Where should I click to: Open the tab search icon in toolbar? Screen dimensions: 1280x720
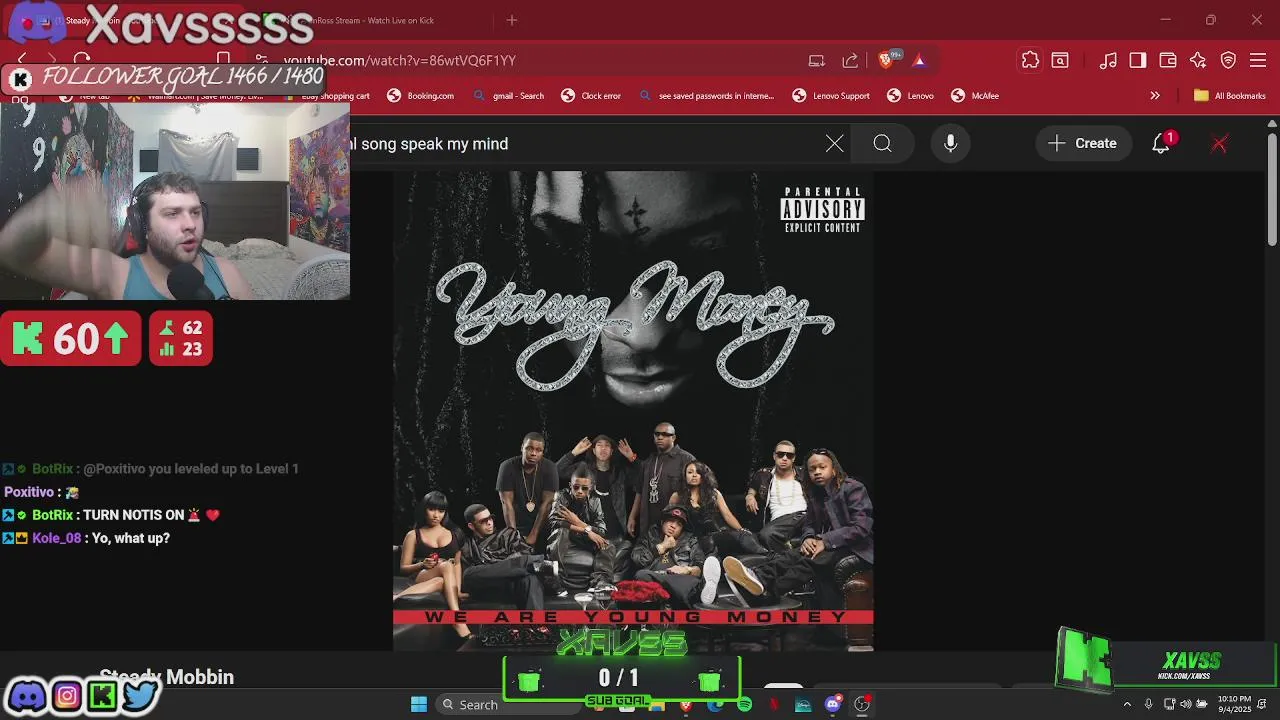click(1060, 60)
